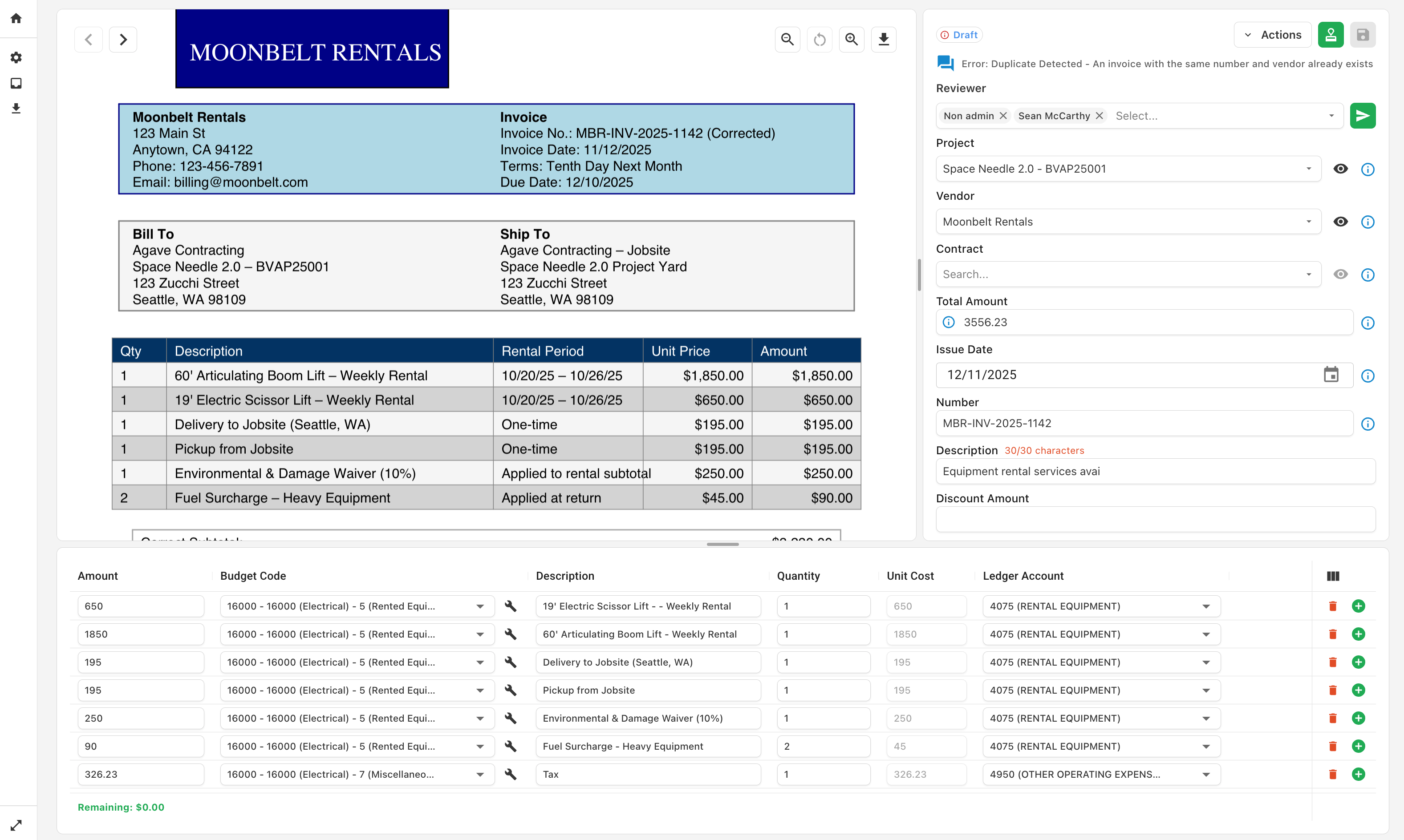
Task: Rotate the invoice document preview
Action: (820, 40)
